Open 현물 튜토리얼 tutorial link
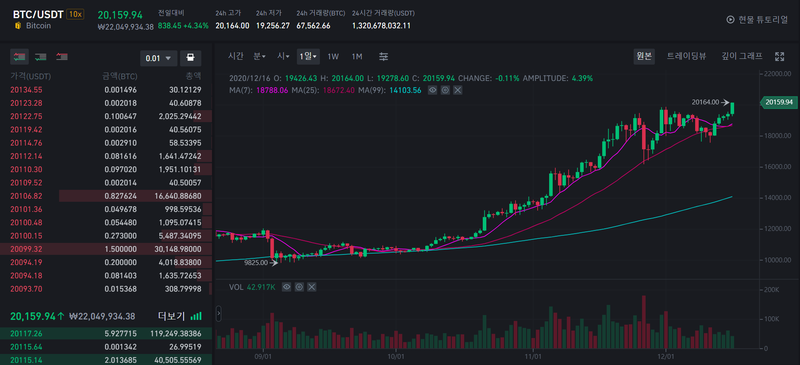The image size is (800, 365). [x=763, y=19]
